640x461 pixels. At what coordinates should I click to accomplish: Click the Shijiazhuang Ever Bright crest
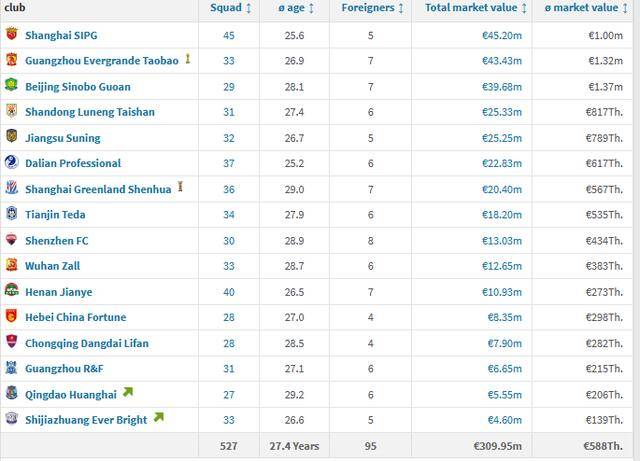tap(11, 419)
